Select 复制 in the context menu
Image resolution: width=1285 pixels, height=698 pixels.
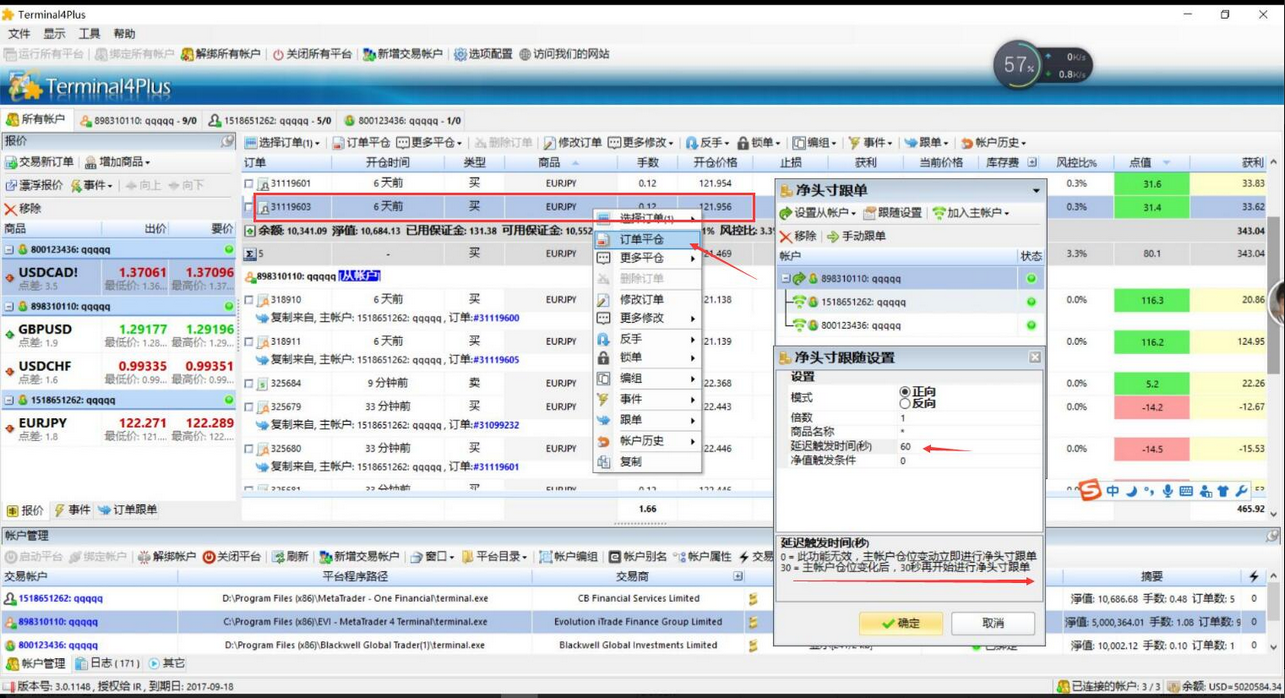coord(646,462)
